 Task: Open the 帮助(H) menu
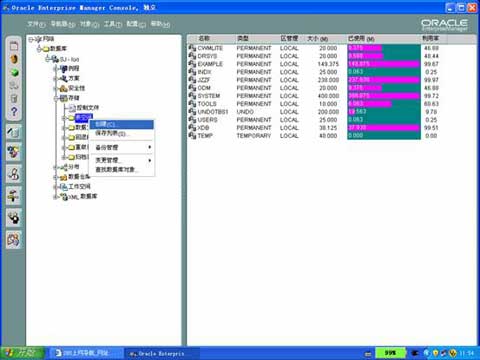(160, 24)
